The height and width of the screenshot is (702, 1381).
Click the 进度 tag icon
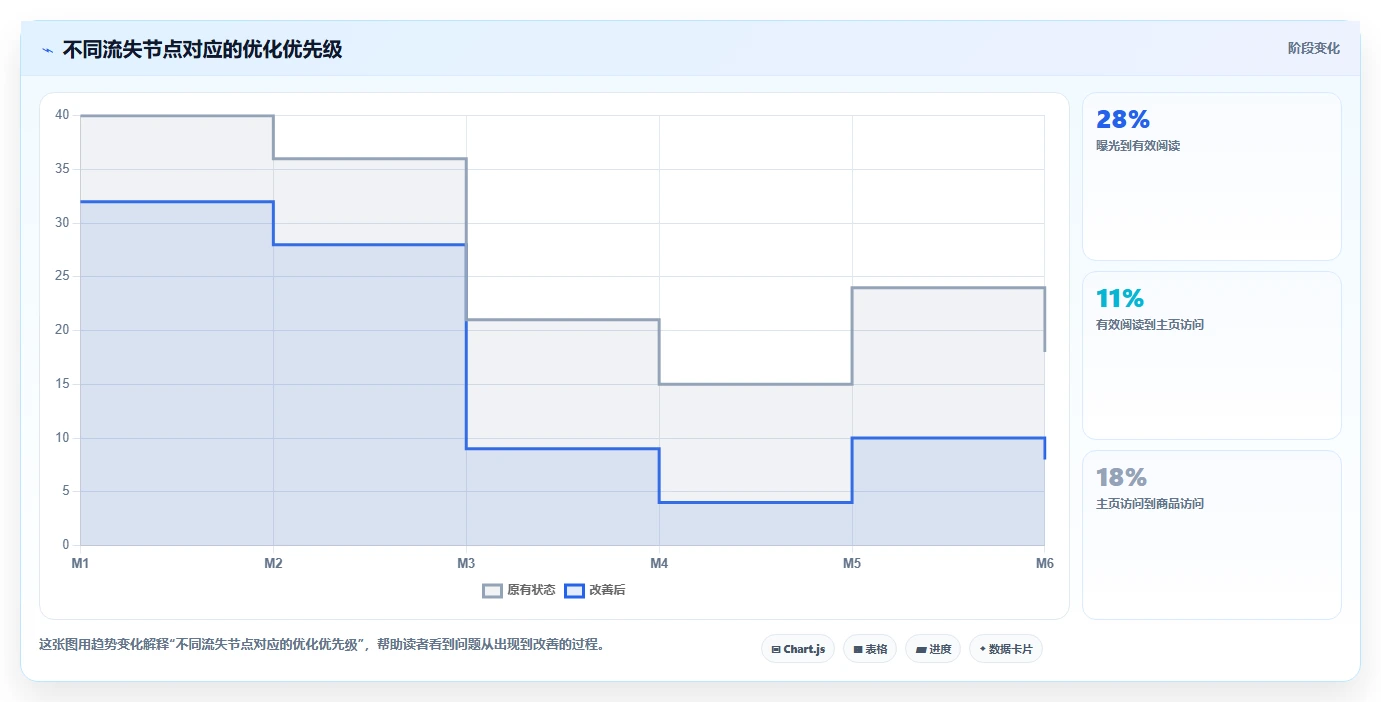[x=921, y=650]
